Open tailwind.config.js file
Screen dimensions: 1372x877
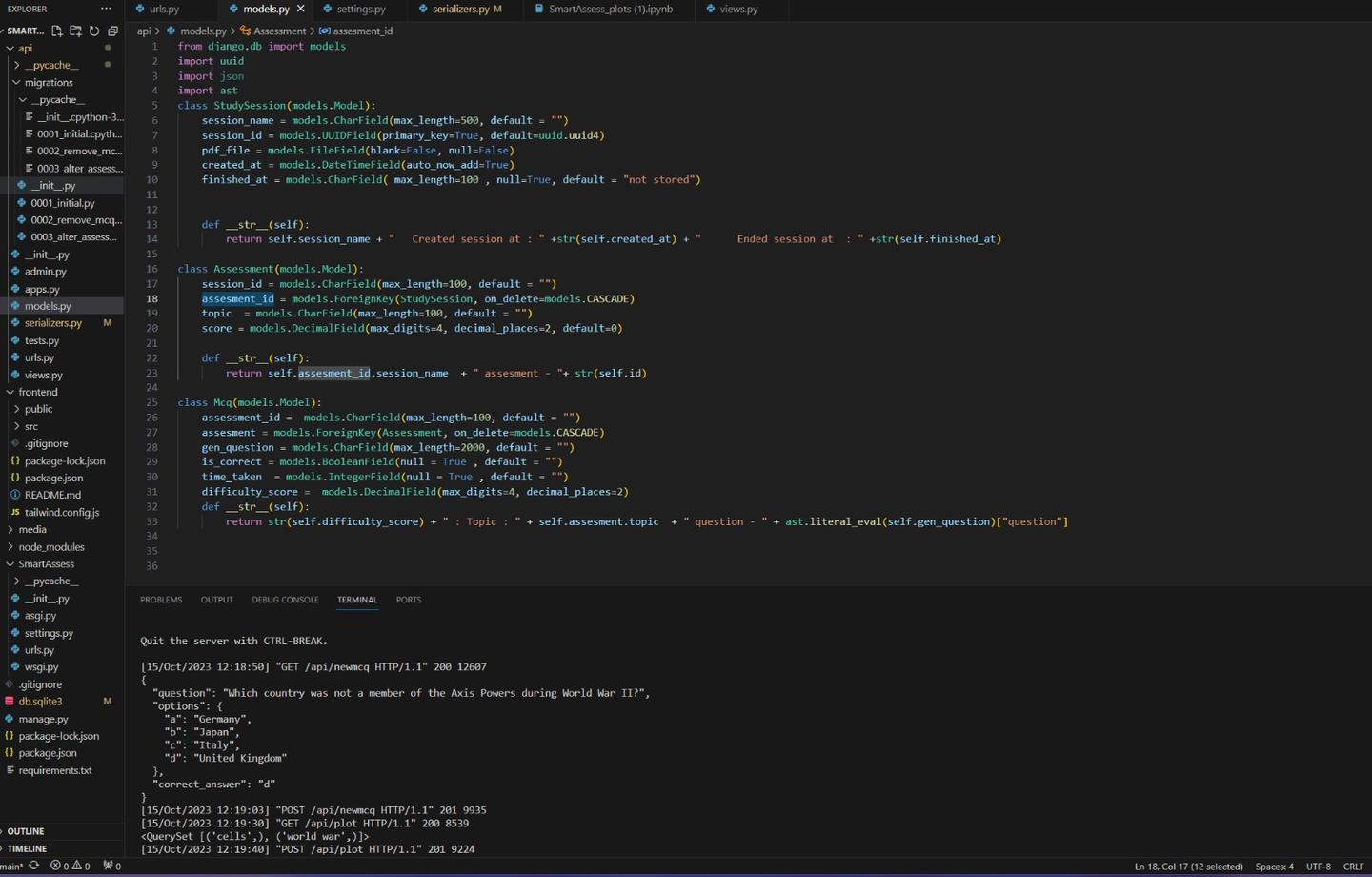coord(62,512)
